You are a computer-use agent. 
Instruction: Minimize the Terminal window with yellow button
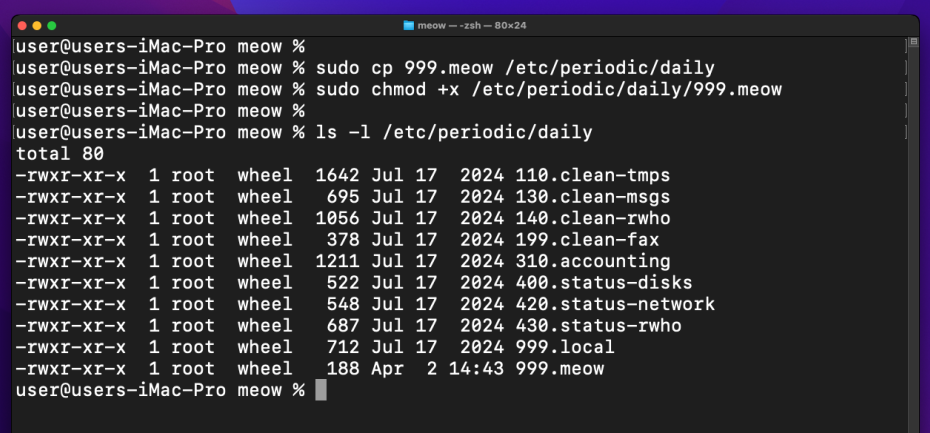(37, 25)
